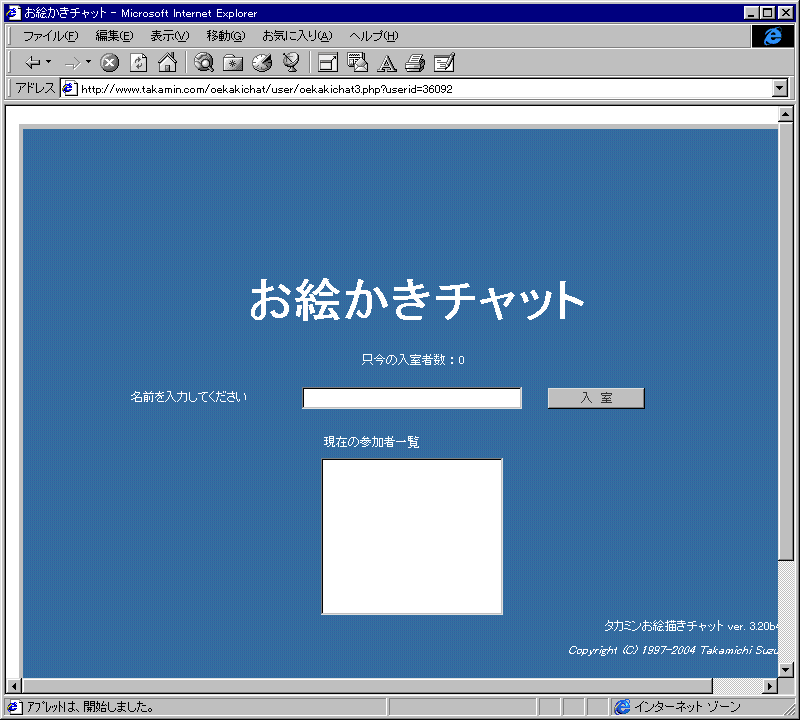Click the アドレス label

pyautogui.click(x=35, y=88)
